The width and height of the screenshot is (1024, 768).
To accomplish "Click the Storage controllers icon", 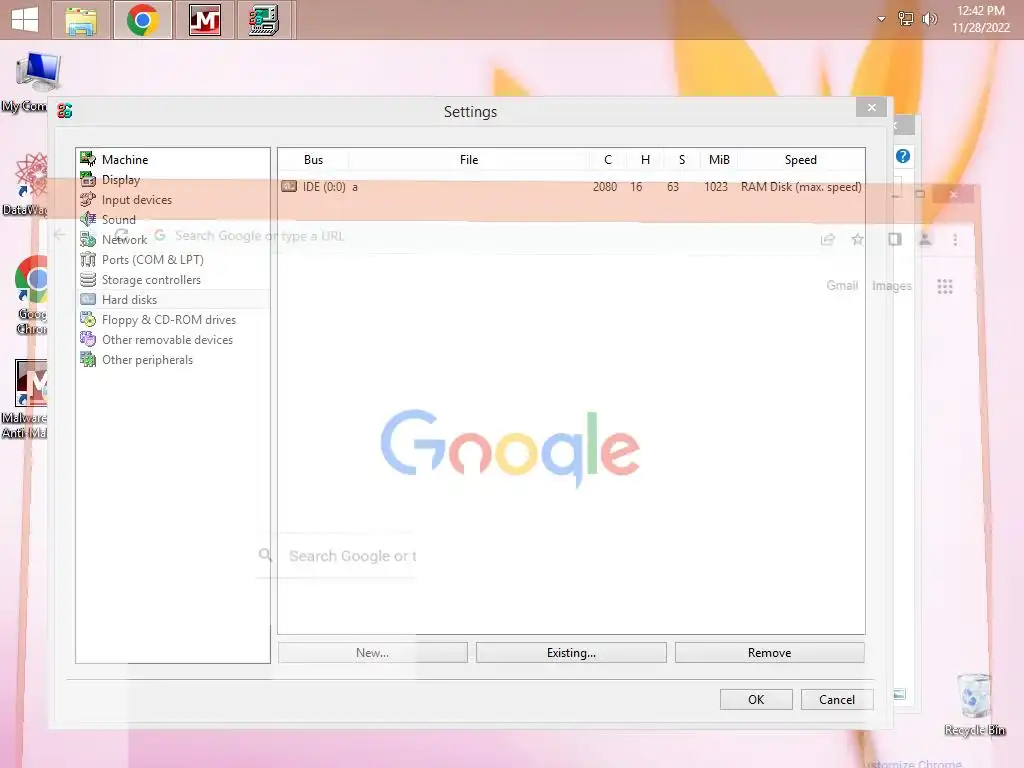I will click(x=88, y=280).
